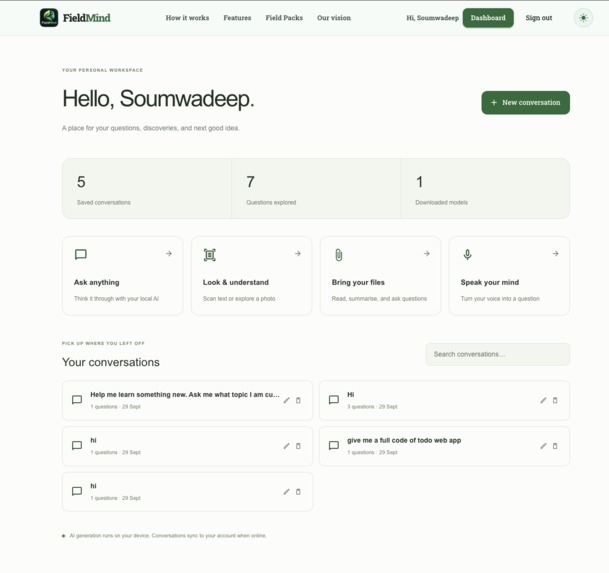
Task: Go to Features in the top navigation
Action: [237, 18]
